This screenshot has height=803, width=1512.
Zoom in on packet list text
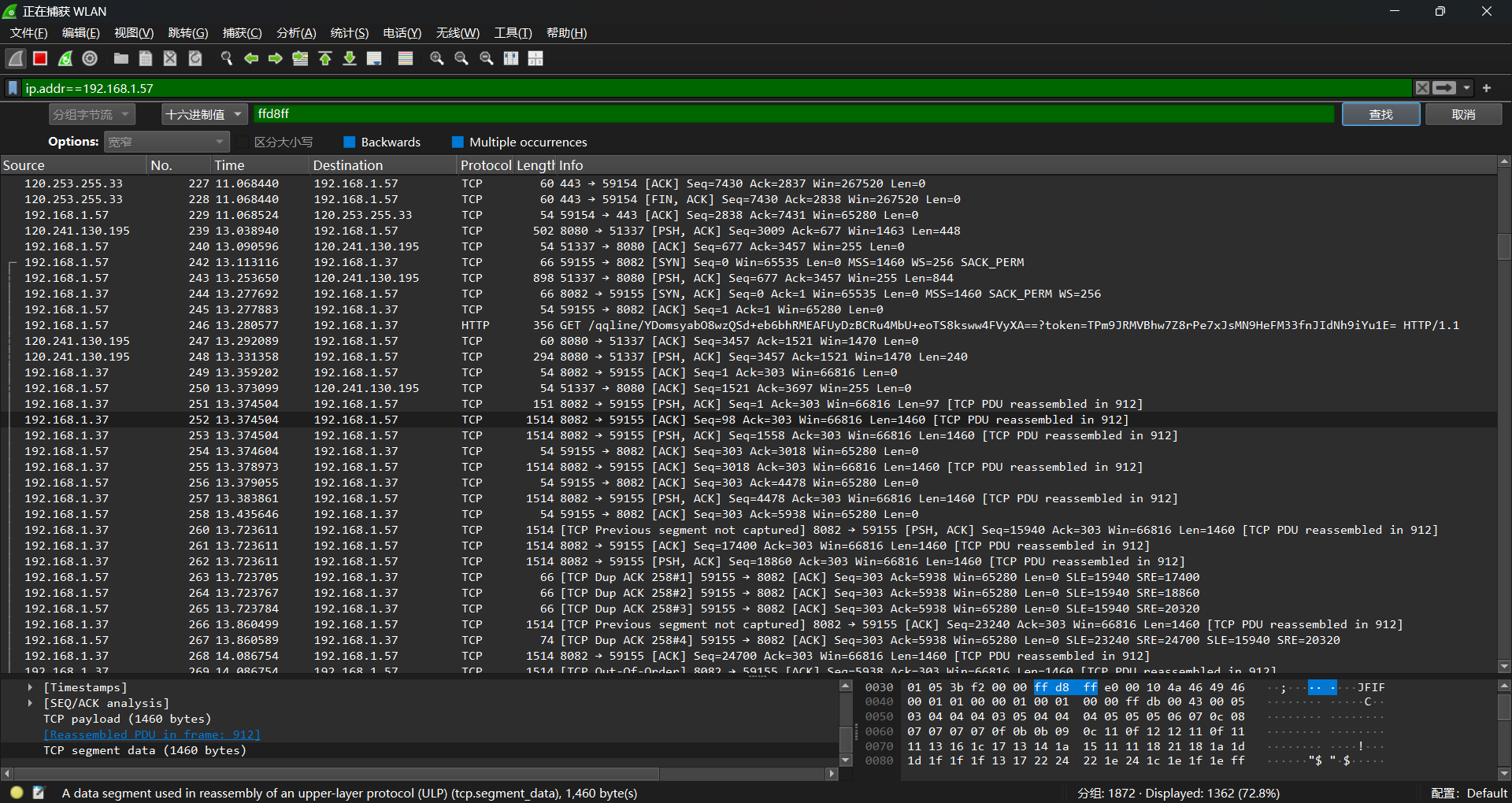[436, 58]
